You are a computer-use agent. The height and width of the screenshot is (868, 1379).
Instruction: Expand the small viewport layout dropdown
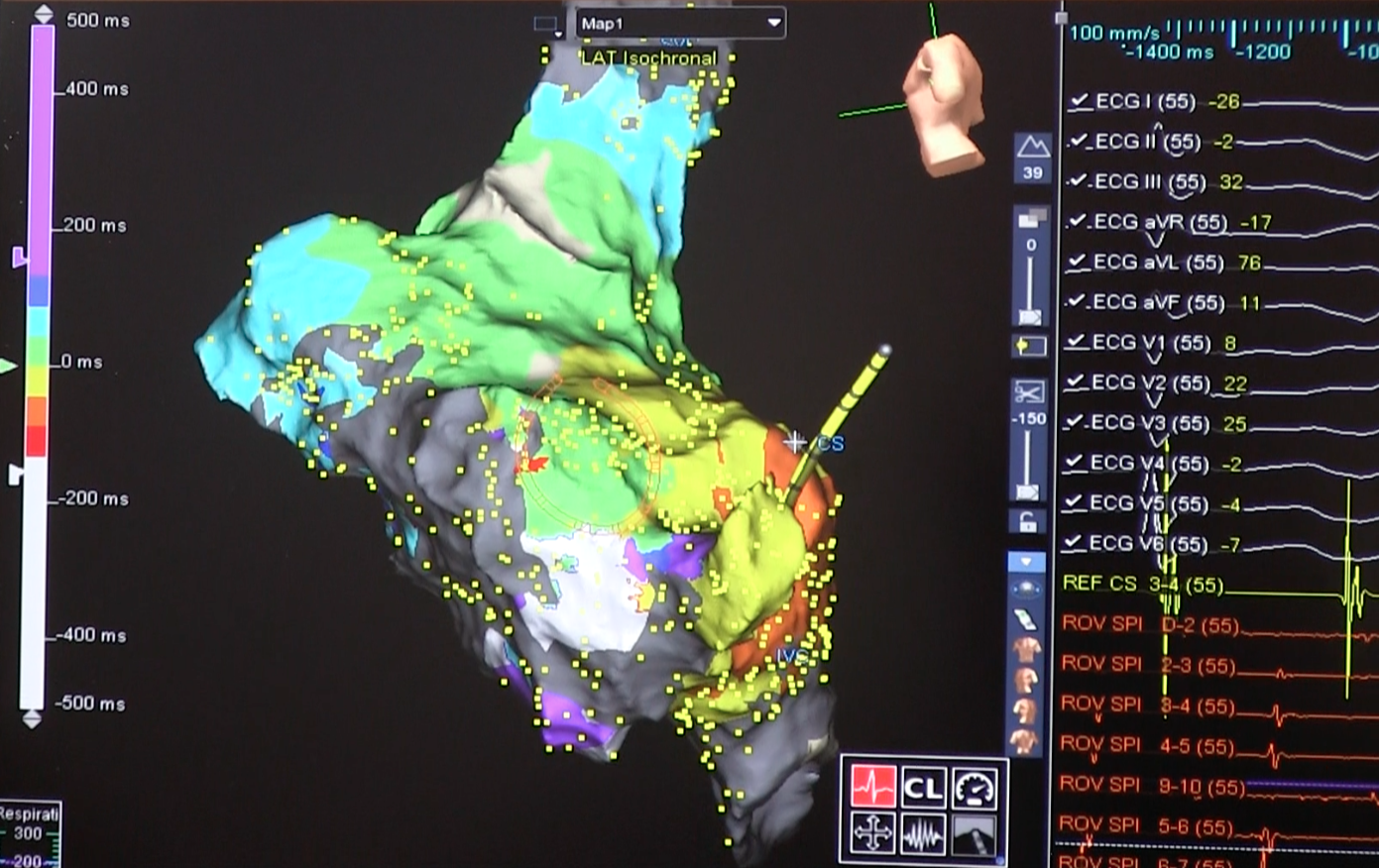[x=547, y=25]
